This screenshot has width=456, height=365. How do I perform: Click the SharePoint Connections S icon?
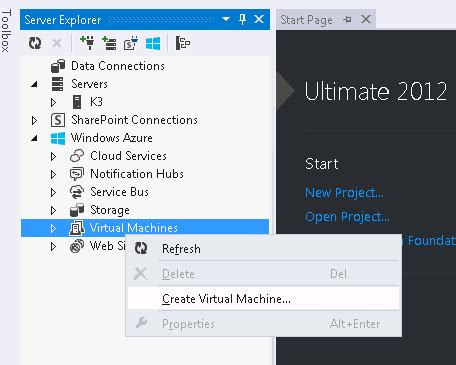pos(58,120)
